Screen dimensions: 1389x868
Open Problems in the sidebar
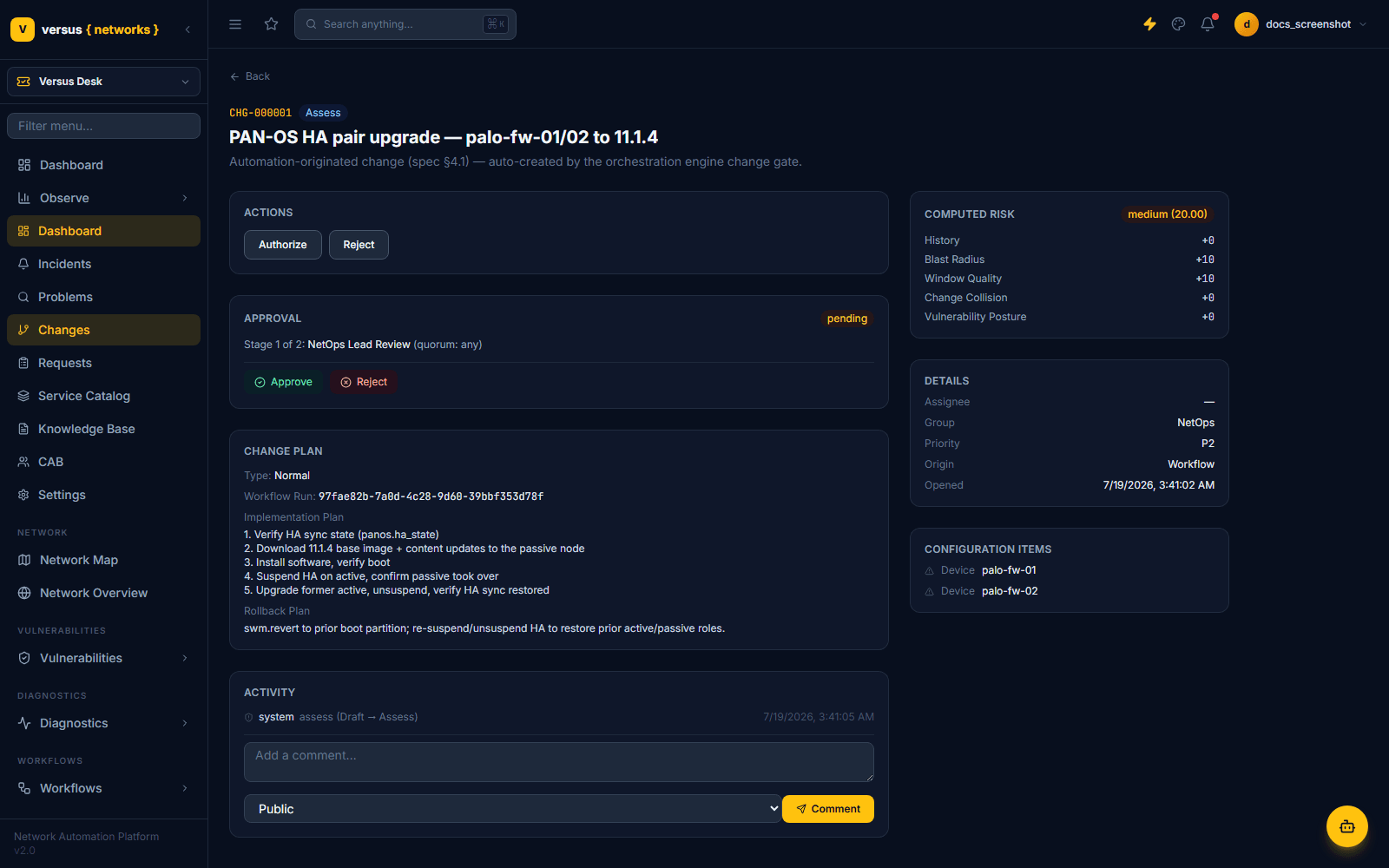click(103, 297)
